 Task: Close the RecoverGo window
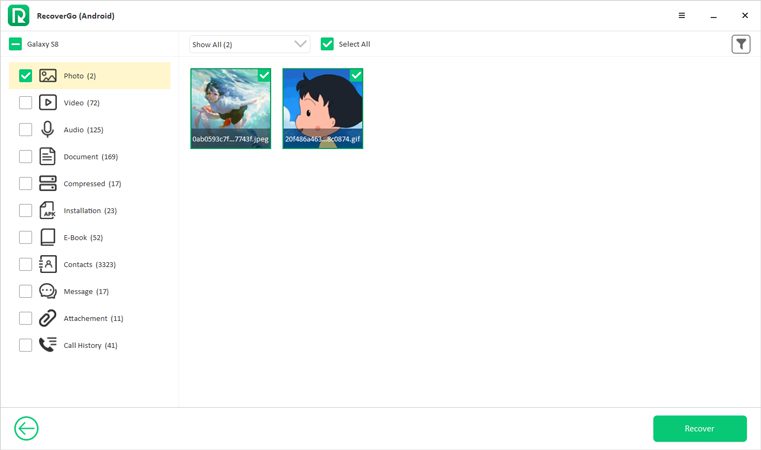[x=745, y=16]
